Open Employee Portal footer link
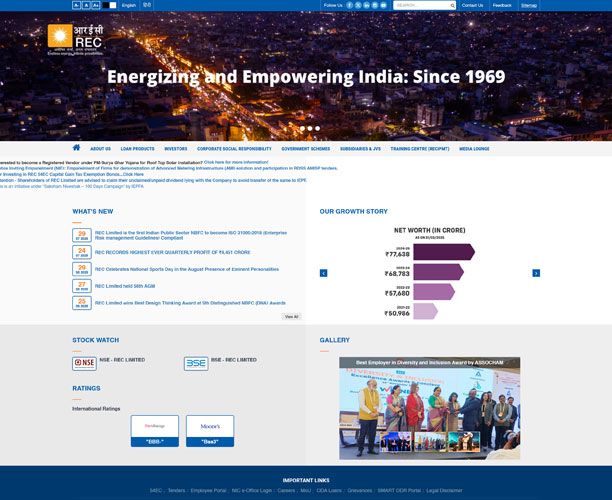The image size is (612, 500). click(x=208, y=491)
